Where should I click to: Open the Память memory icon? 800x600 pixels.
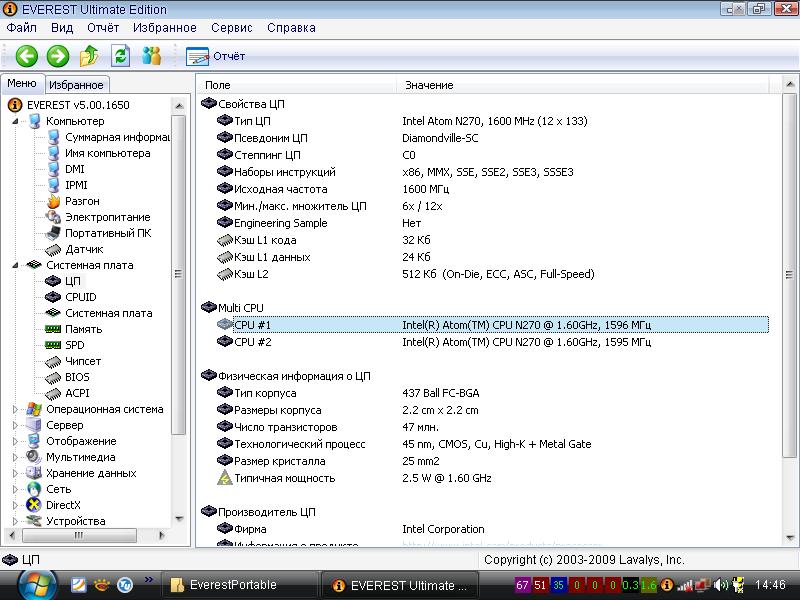[53, 329]
